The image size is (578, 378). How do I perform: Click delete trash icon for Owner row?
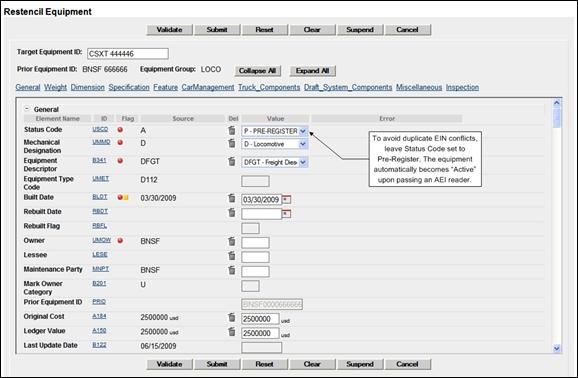[x=231, y=241]
